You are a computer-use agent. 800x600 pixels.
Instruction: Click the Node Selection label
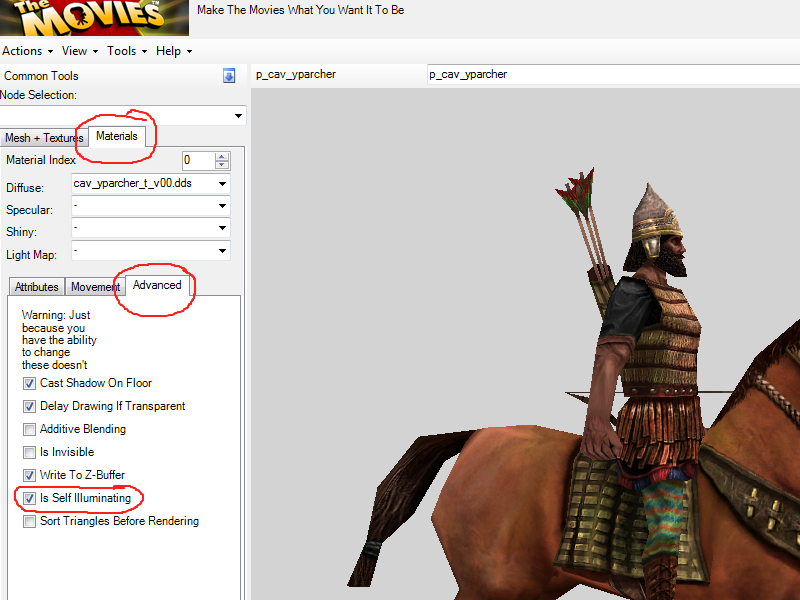point(39,95)
